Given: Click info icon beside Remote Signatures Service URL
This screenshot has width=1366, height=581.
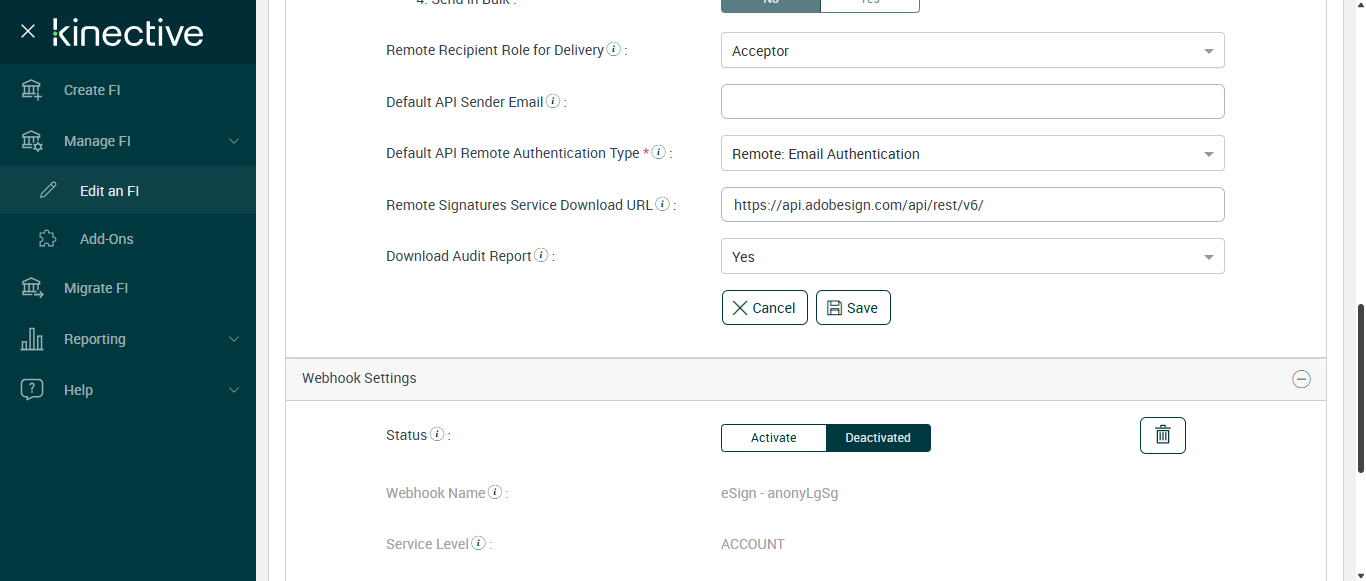Looking at the screenshot, I should click(x=662, y=204).
